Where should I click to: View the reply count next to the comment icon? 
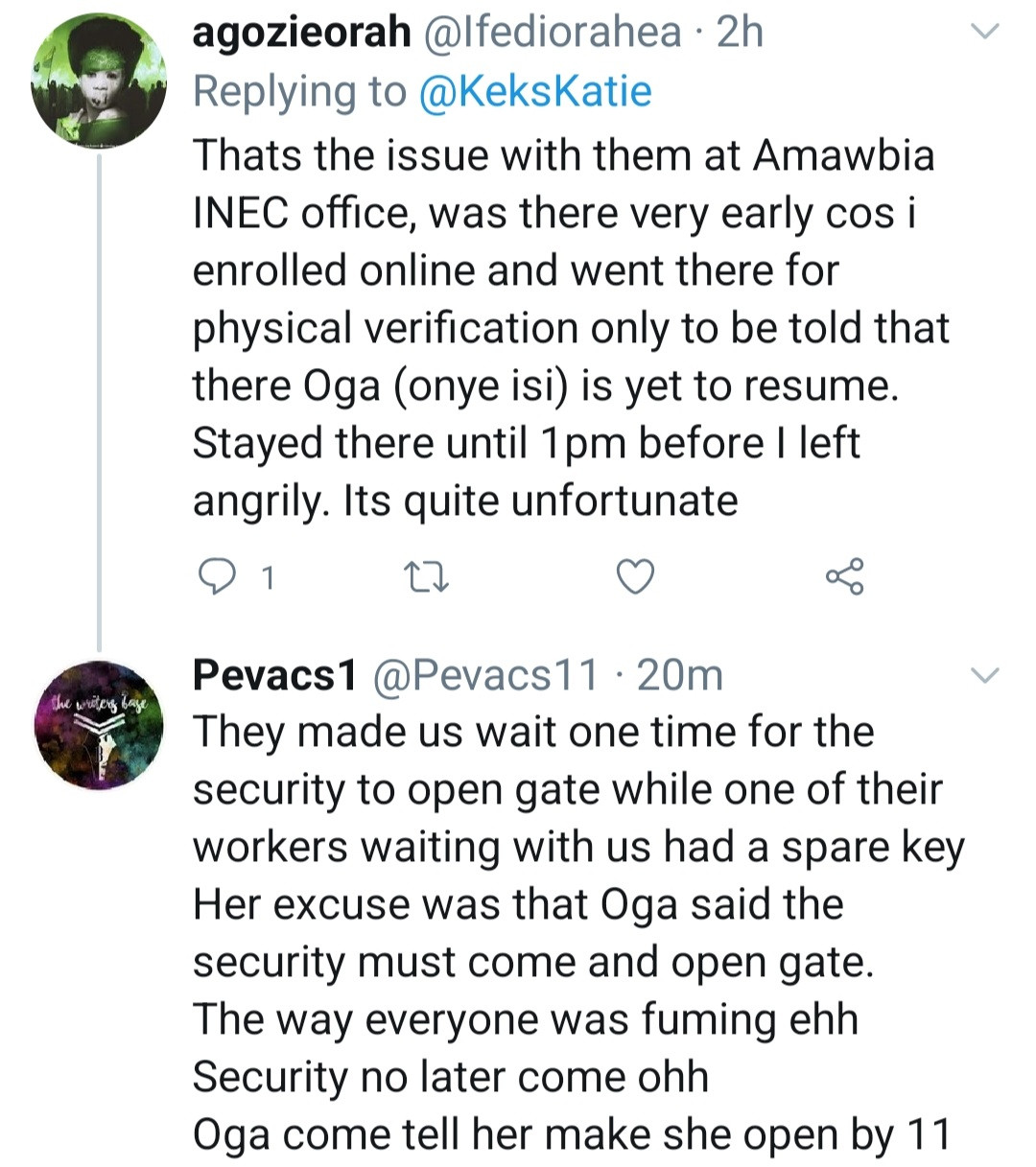pos(269,578)
